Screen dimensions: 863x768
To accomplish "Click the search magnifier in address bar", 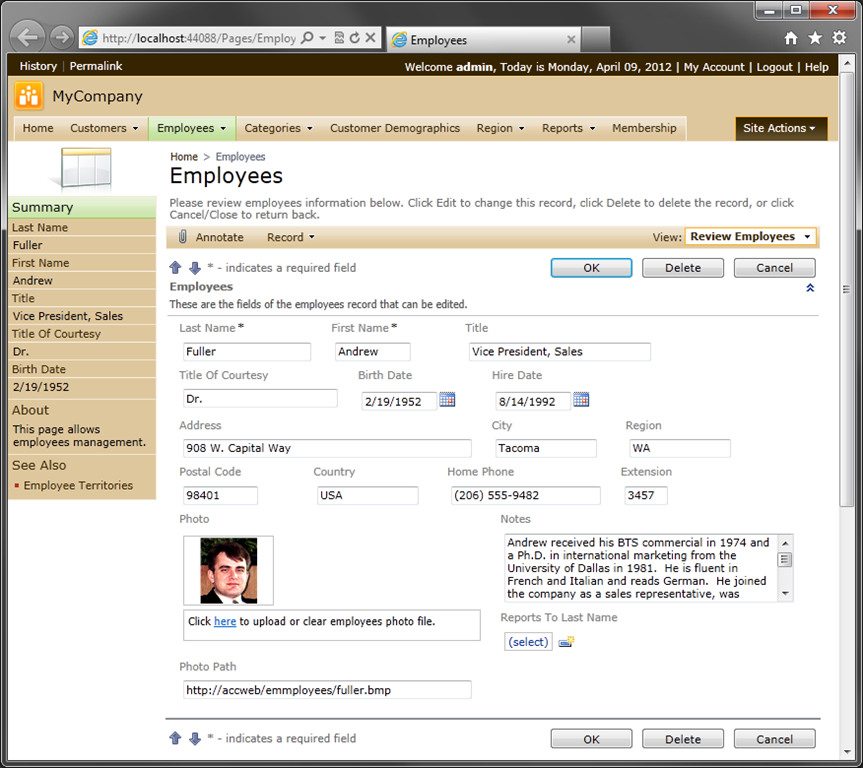I will [x=308, y=37].
